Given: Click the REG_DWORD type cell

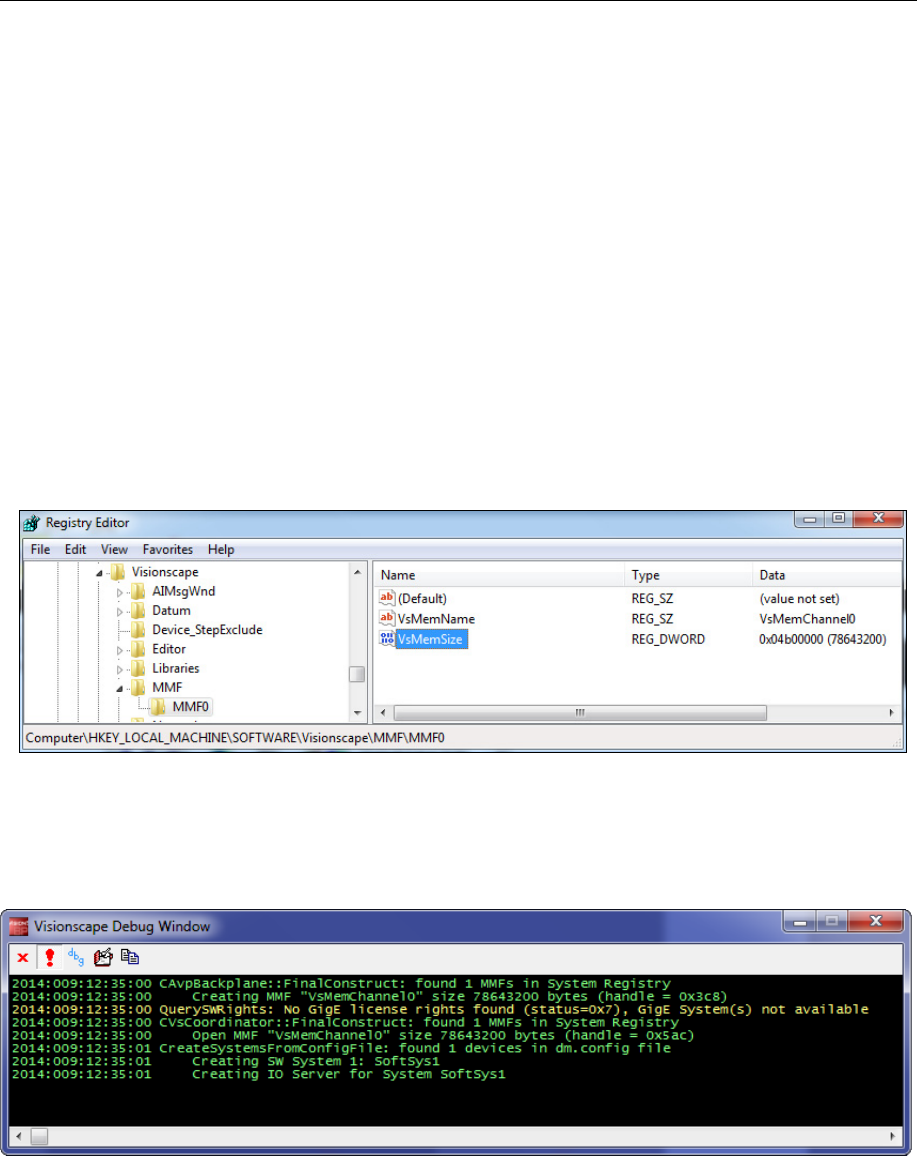Looking at the screenshot, I should [x=668, y=639].
